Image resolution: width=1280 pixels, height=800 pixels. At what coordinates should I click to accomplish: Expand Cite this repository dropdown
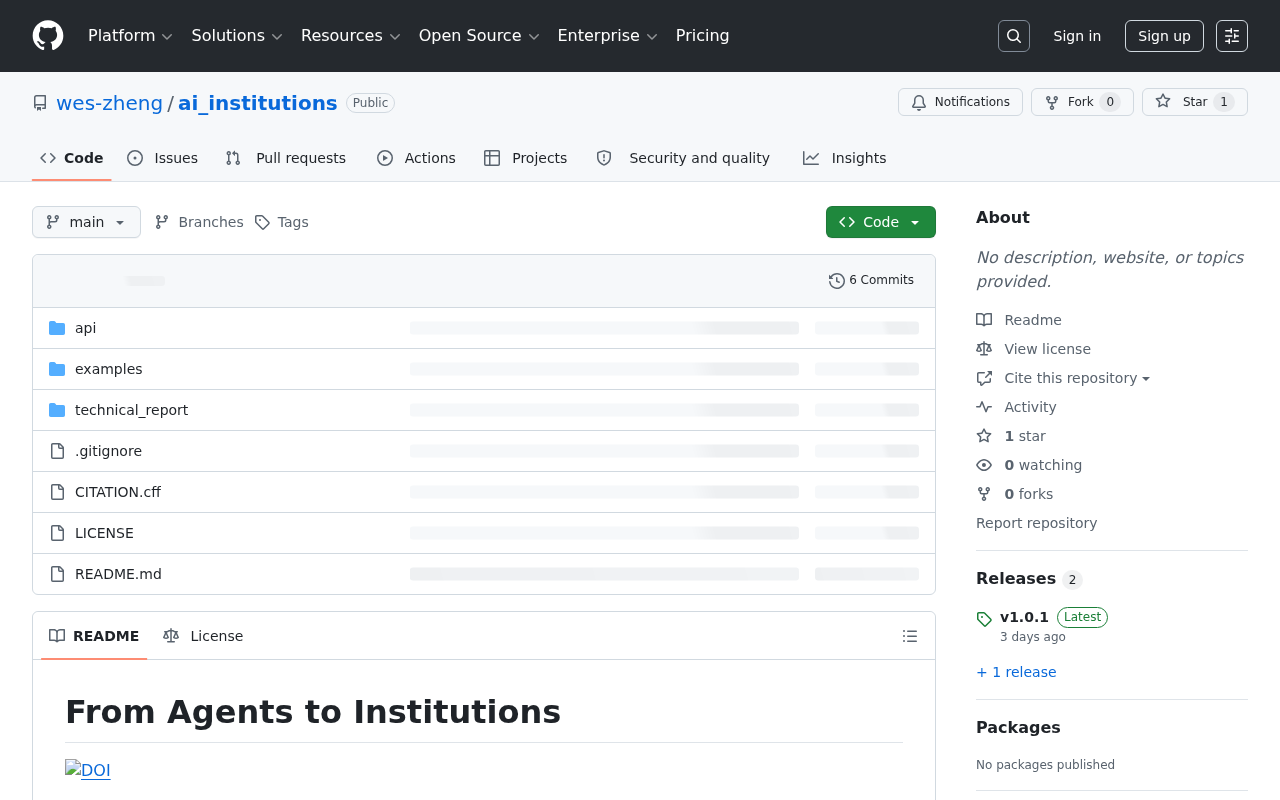(1078, 378)
